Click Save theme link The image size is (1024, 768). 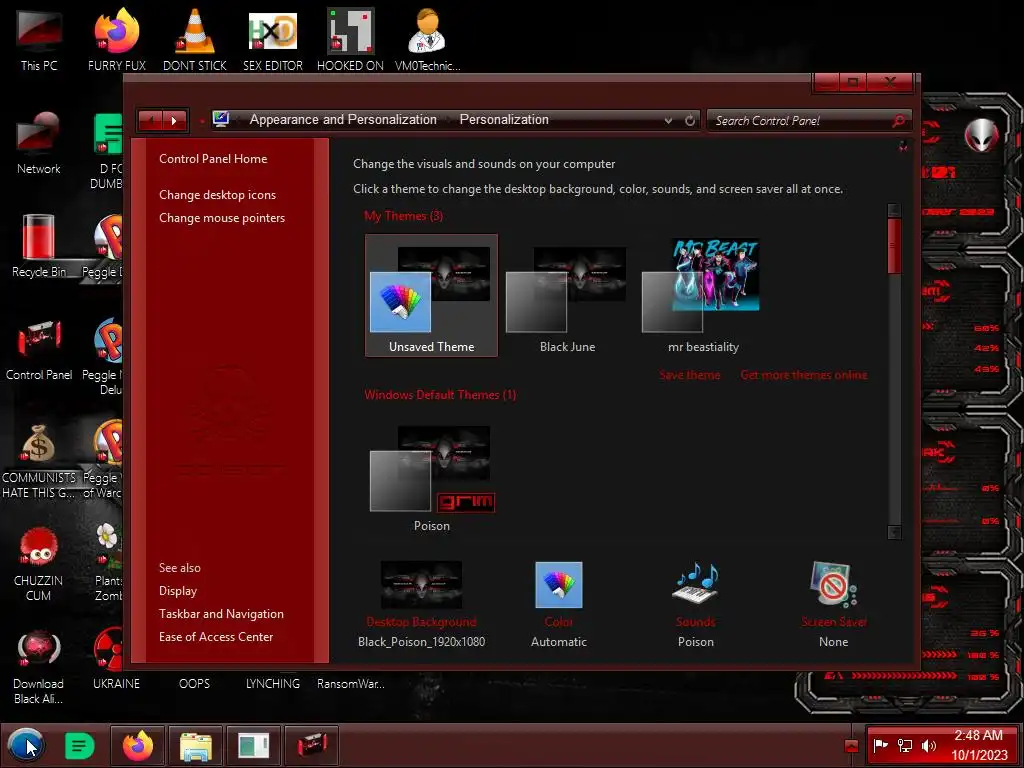pyautogui.click(x=690, y=375)
